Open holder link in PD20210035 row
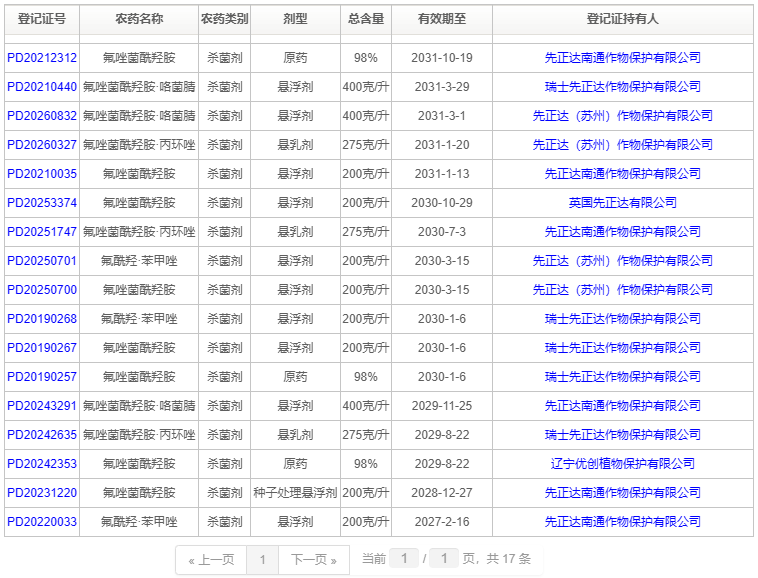The height and width of the screenshot is (578, 758). (623, 174)
